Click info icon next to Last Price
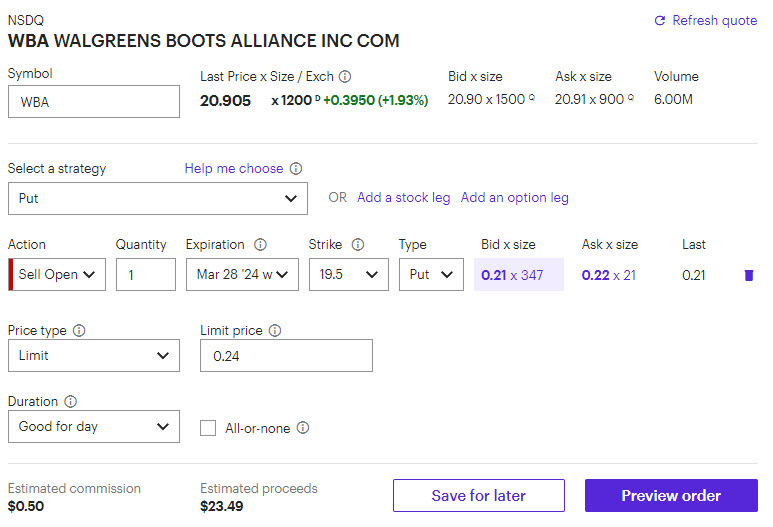The image size is (773, 527). 345,77
